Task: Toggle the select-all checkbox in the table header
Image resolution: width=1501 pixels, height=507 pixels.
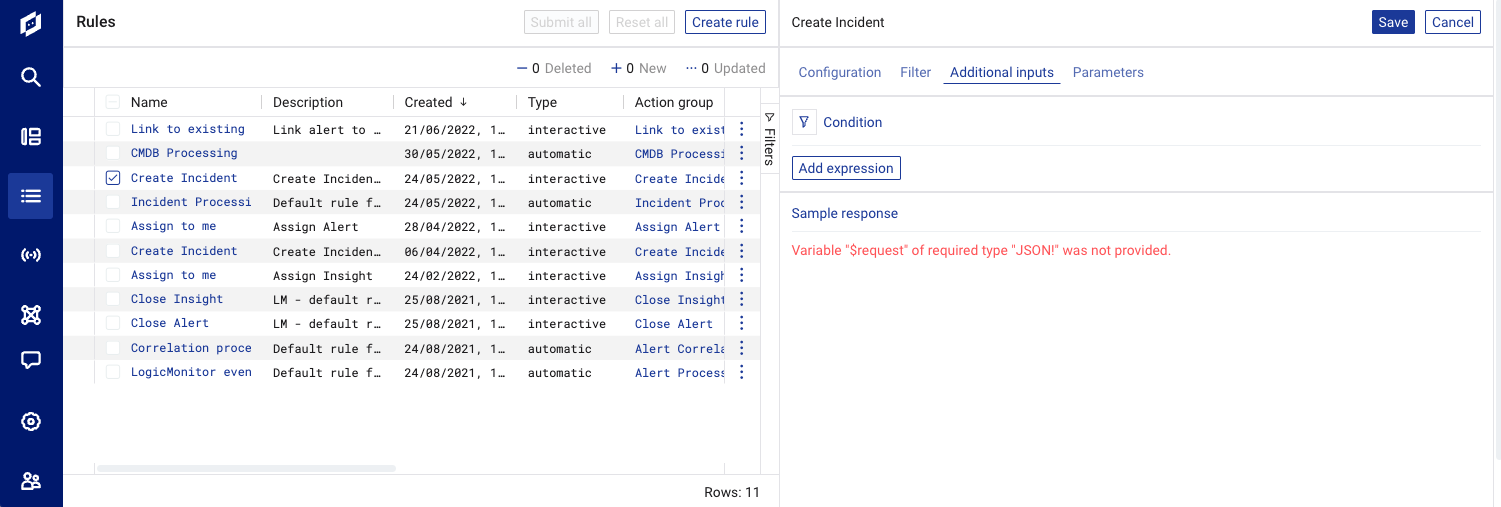Action: (113, 102)
